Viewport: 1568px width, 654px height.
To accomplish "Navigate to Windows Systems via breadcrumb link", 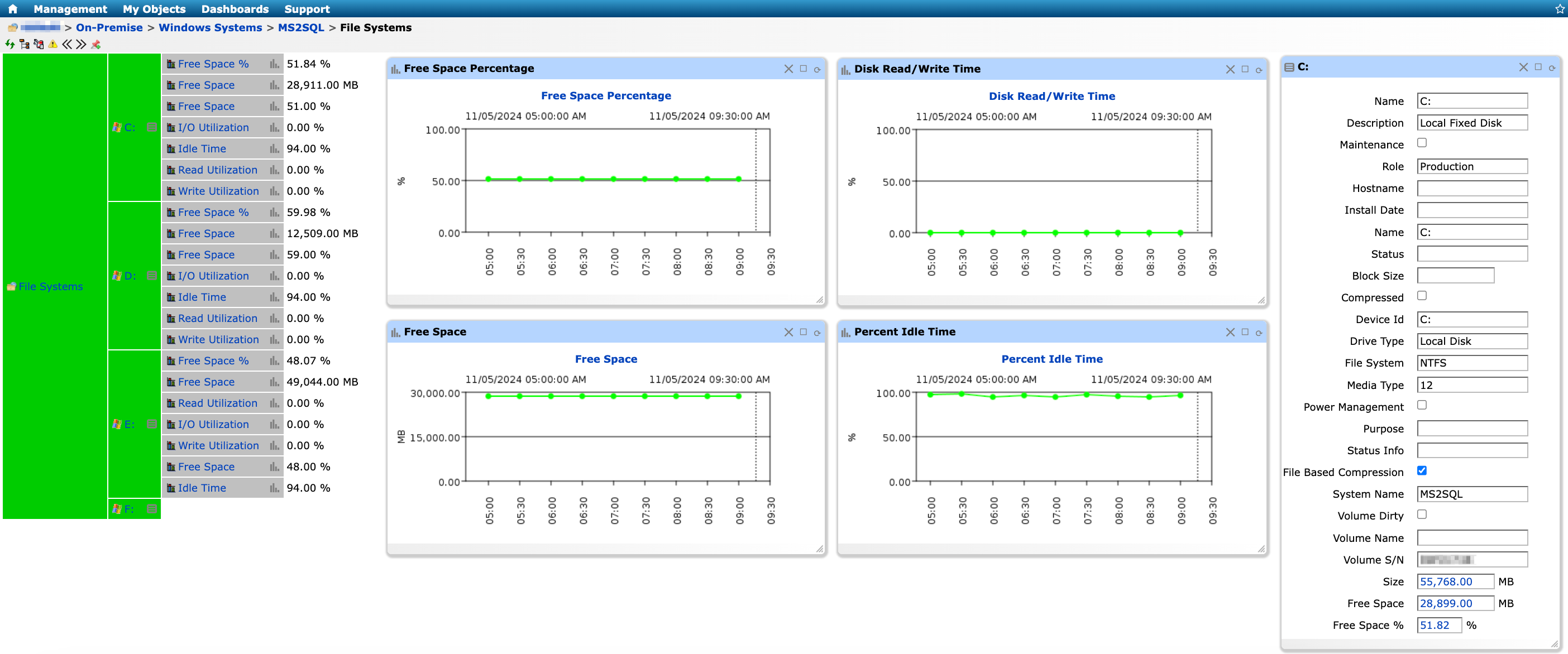I will tap(211, 27).
